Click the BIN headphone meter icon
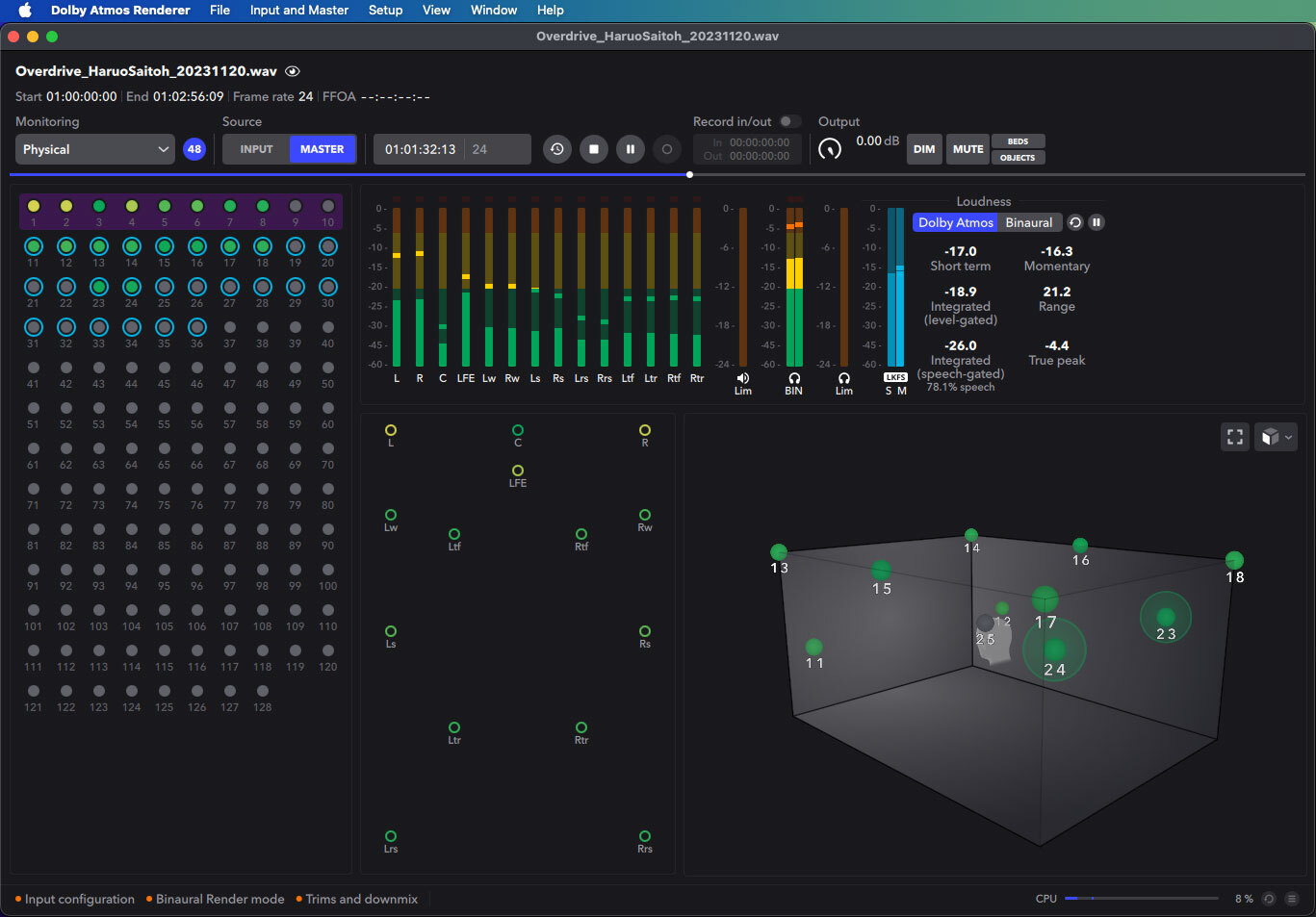Screen dimensions: 1316x917 click(x=794, y=378)
